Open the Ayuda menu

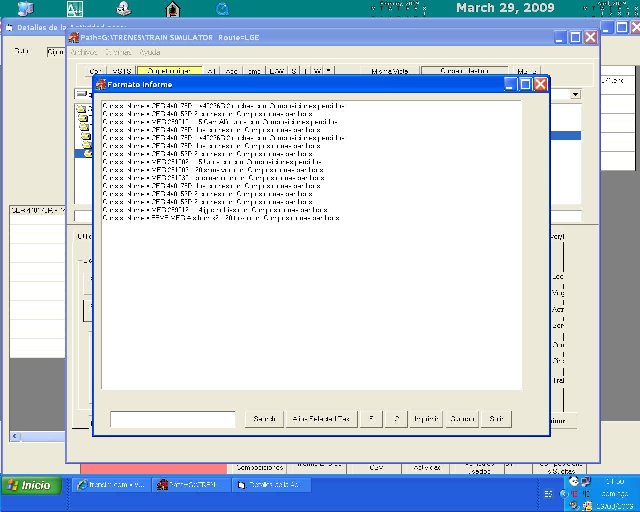pyautogui.click(x=150, y=52)
